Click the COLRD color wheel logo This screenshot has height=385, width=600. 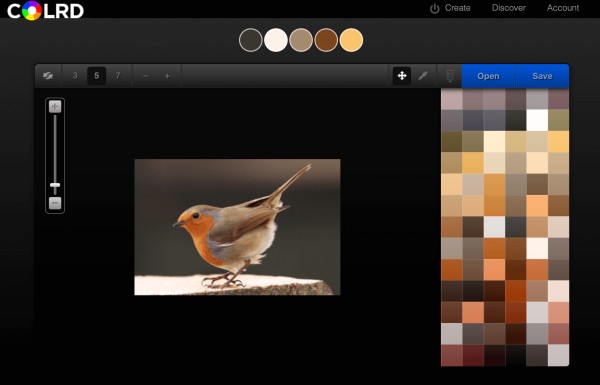(32, 10)
